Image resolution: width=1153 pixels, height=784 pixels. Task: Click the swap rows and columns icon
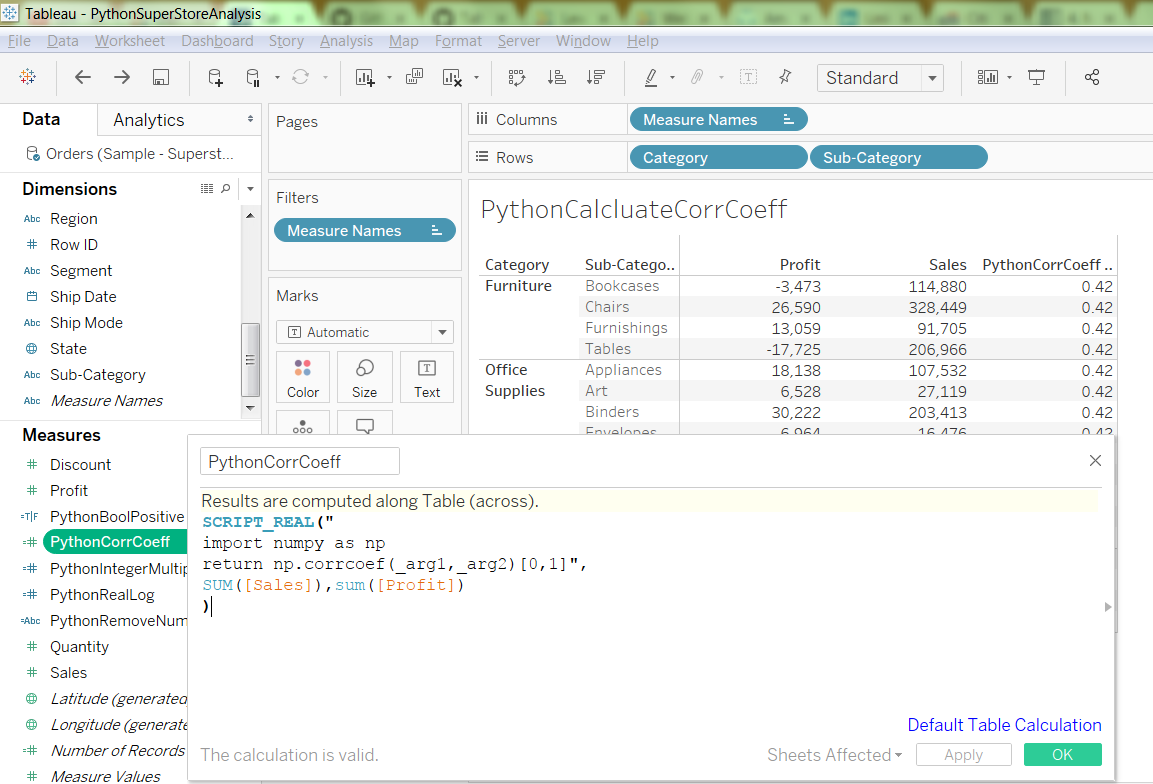pyautogui.click(x=516, y=78)
